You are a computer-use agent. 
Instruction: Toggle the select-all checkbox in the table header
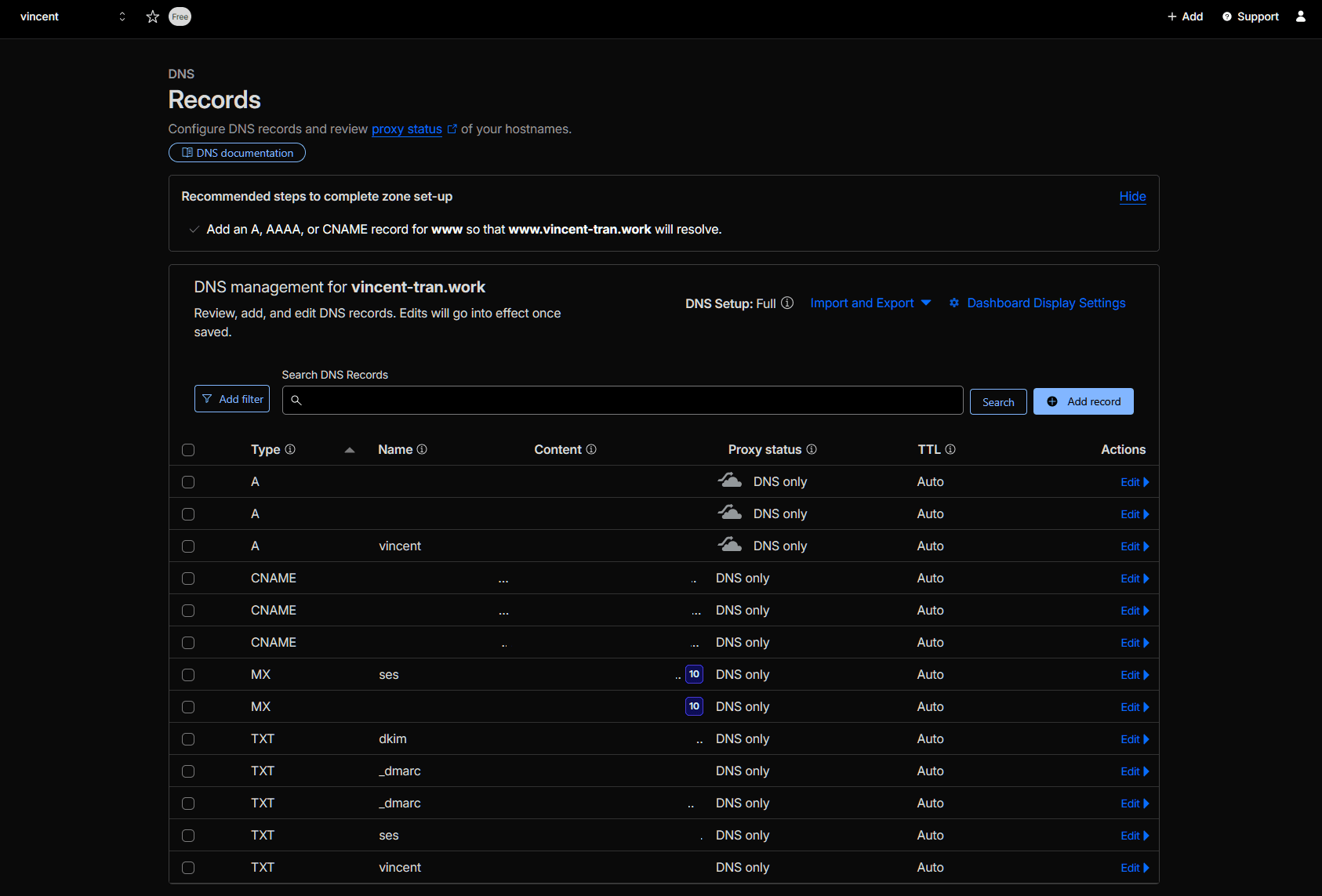coord(188,450)
